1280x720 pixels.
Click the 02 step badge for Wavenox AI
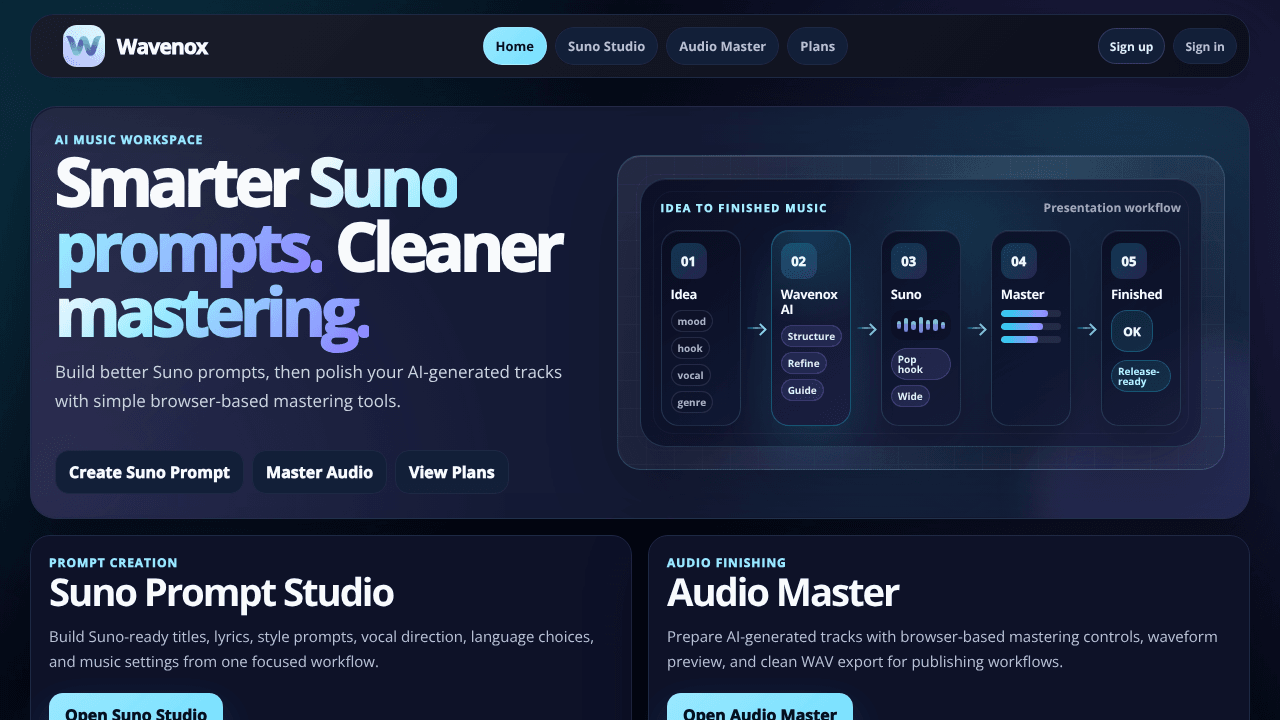(798, 261)
